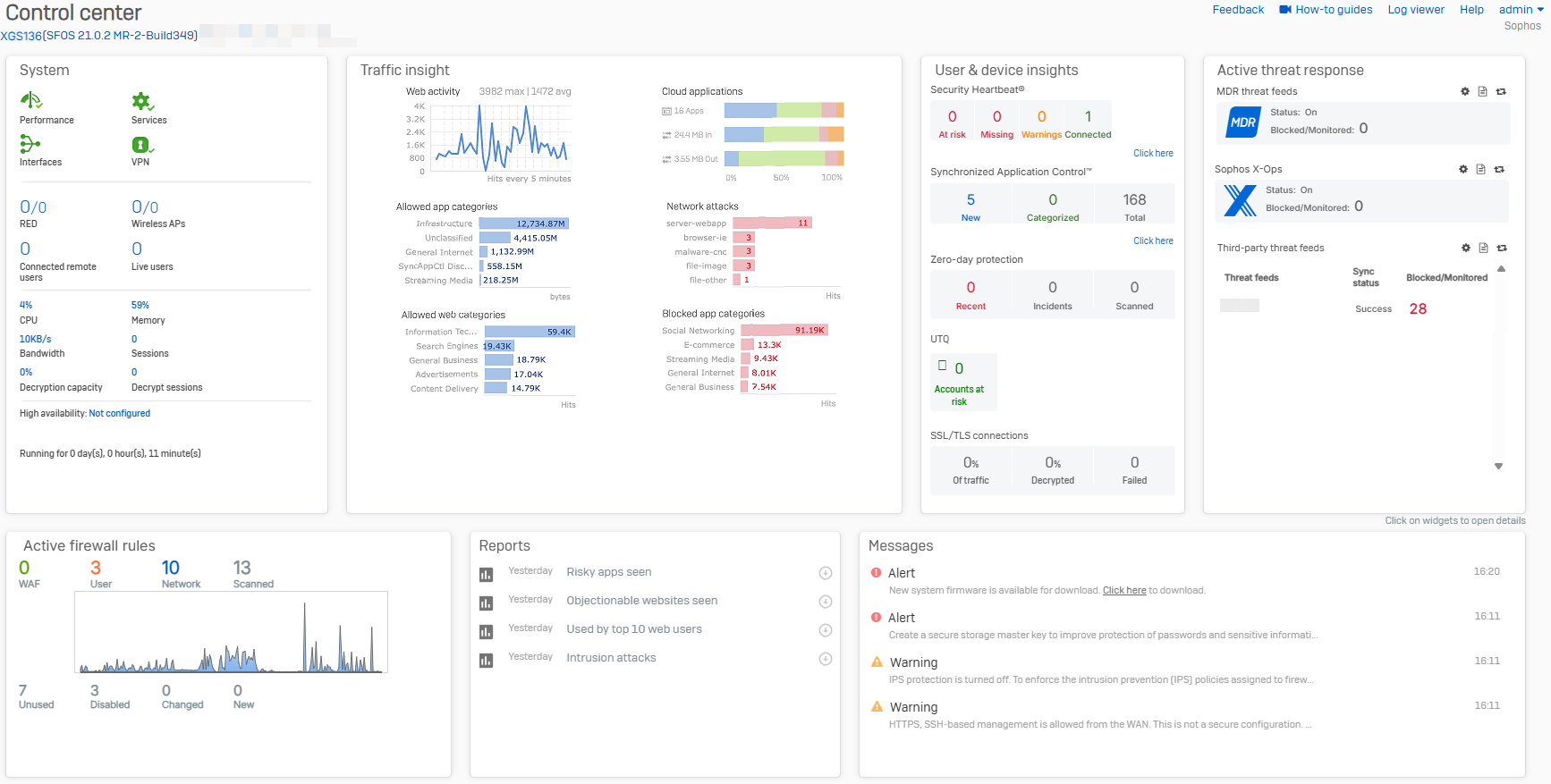Open the Log viewer menu item
Screen dimensions: 1551x784
click(1416, 10)
